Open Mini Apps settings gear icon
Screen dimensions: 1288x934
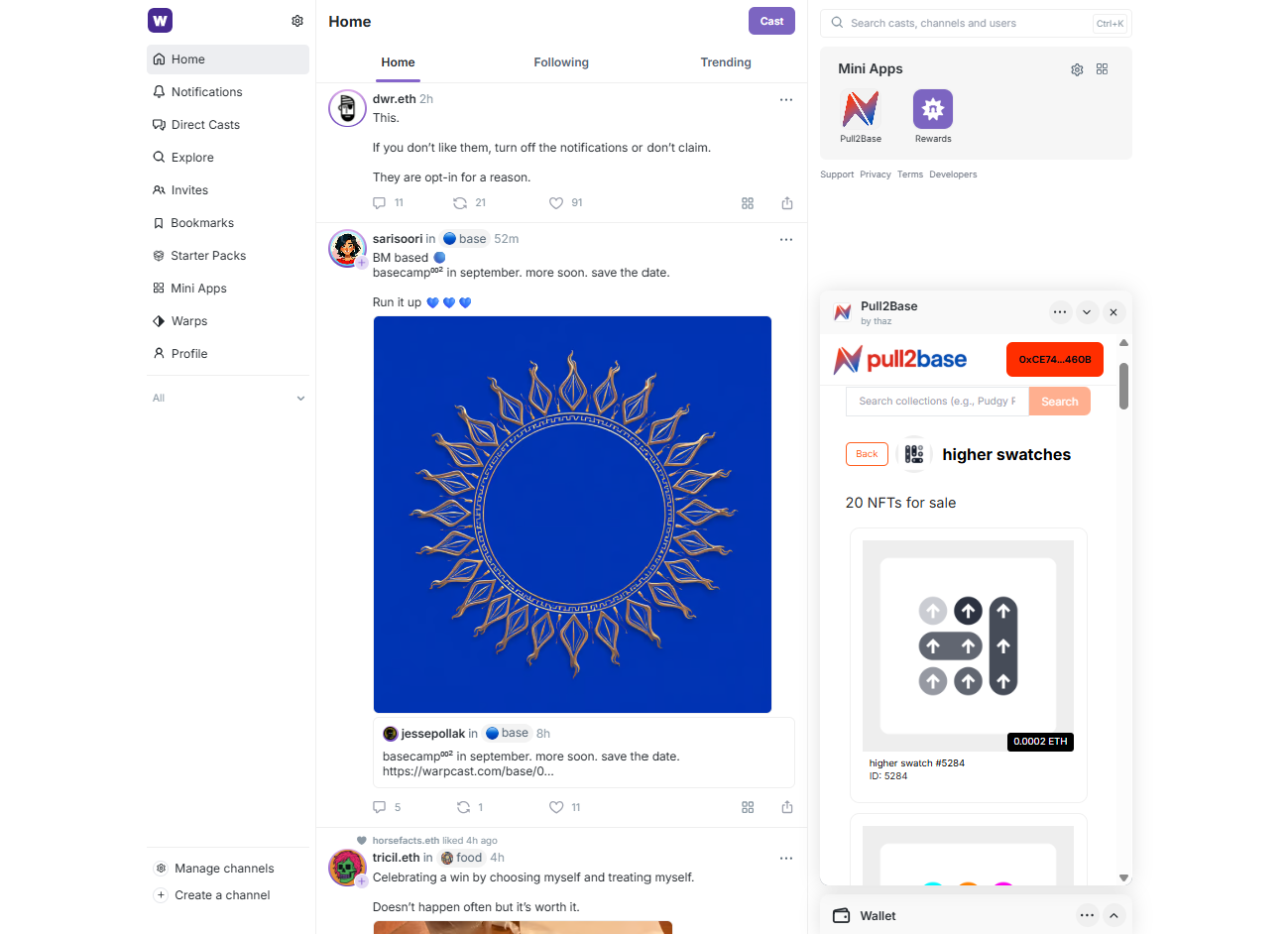tap(1077, 69)
